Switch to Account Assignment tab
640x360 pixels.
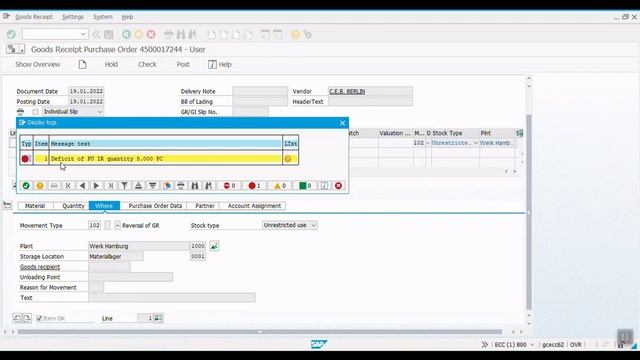254,206
